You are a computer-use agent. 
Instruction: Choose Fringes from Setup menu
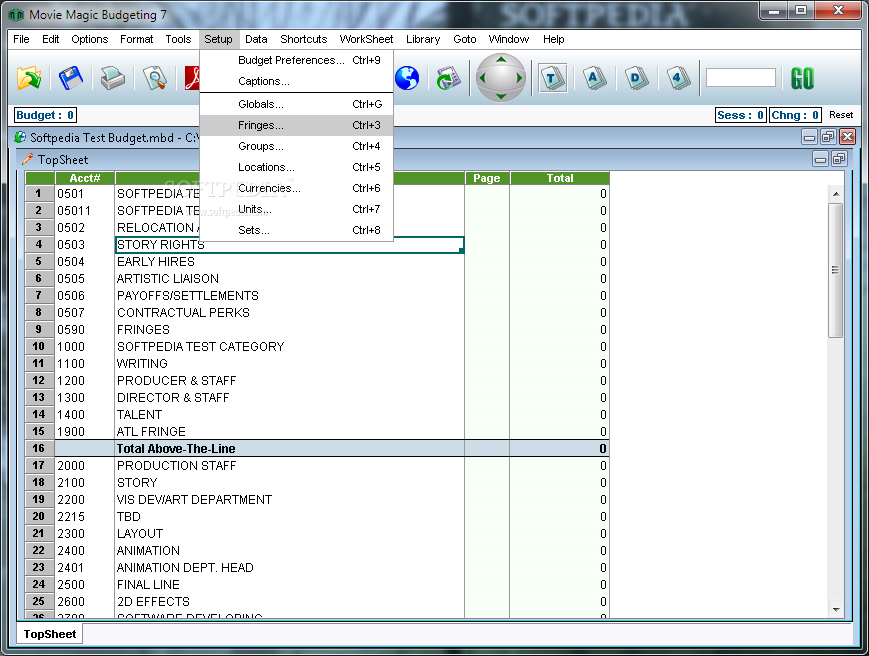(297, 125)
